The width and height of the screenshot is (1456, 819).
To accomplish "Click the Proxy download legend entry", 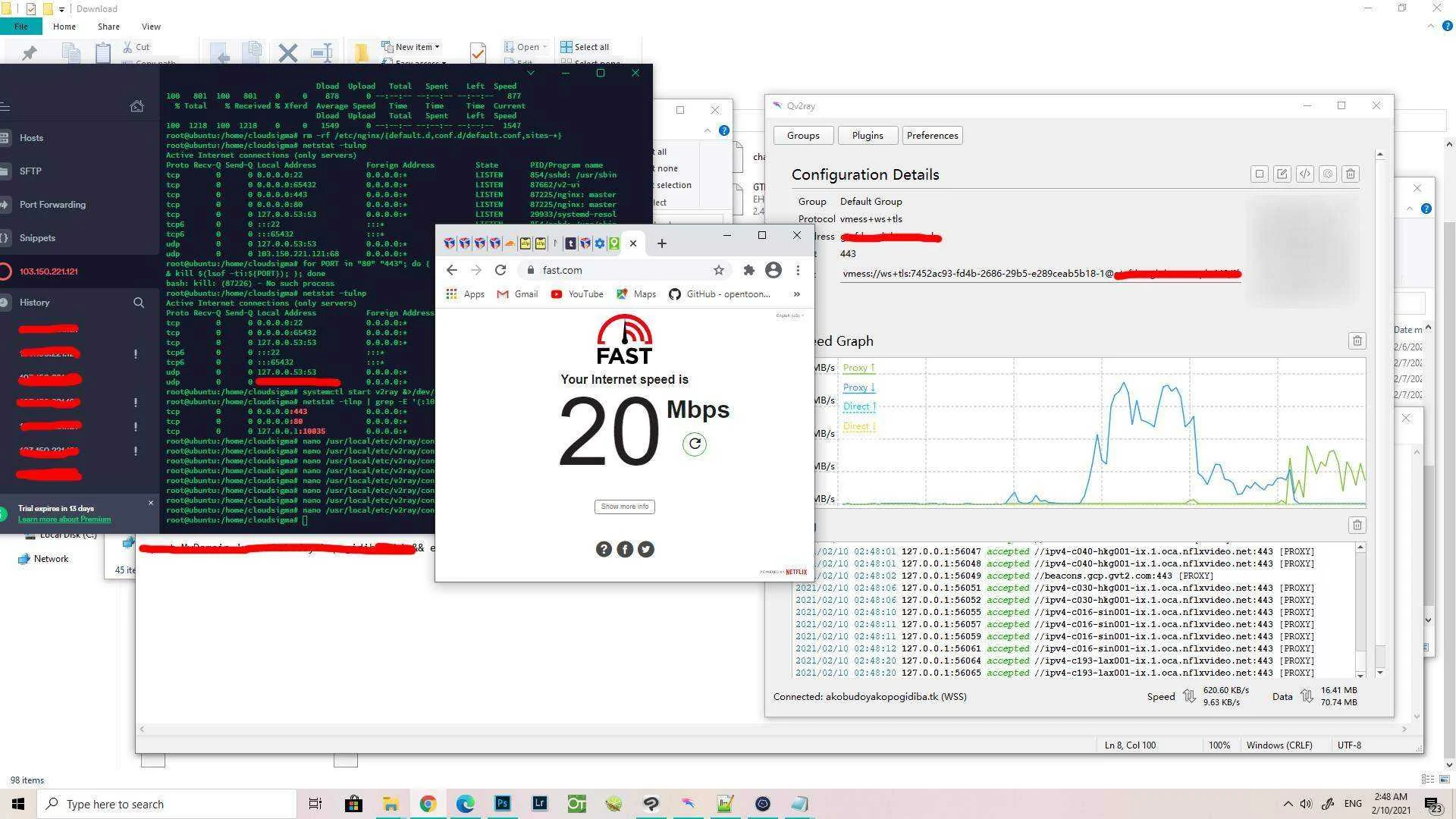I will (x=858, y=388).
